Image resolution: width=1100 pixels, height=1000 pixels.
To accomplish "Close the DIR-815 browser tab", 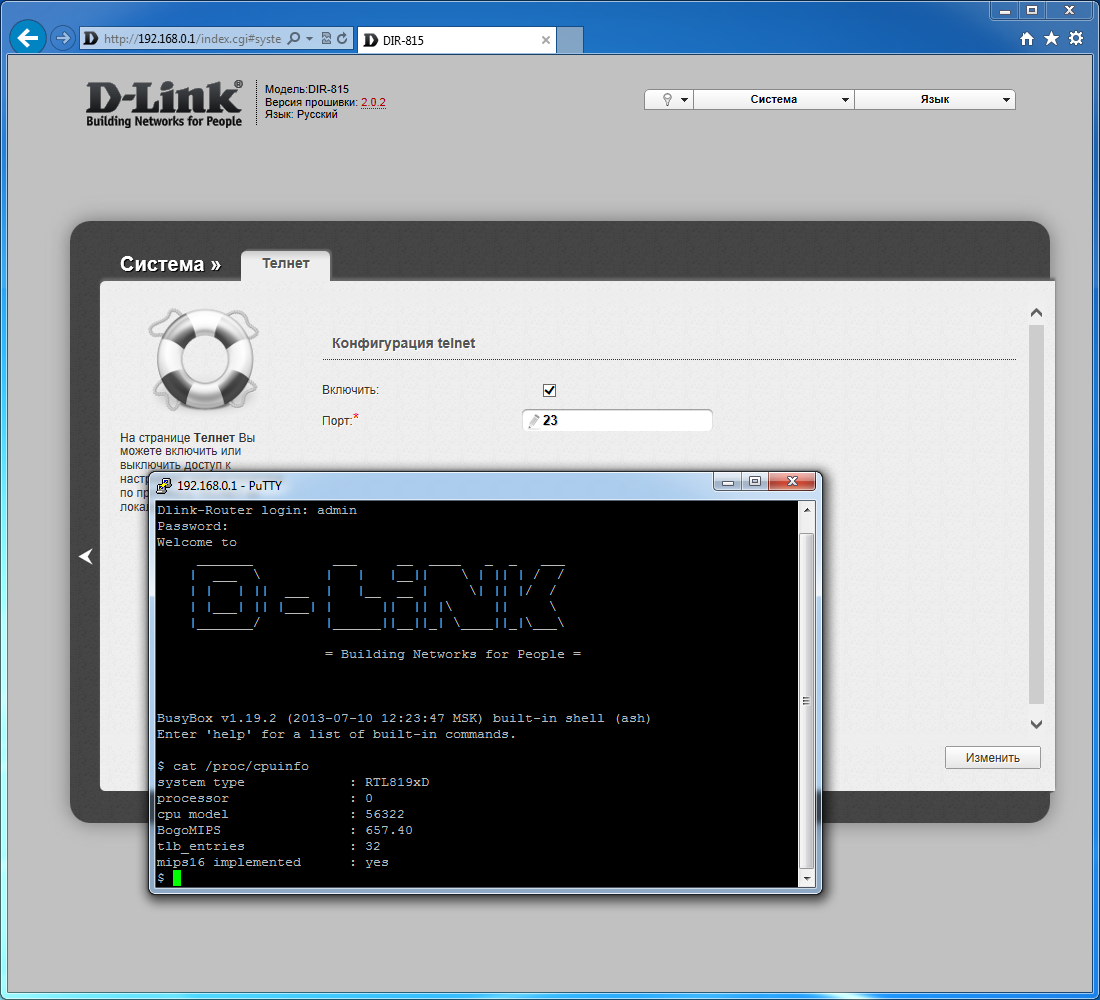I will (x=546, y=40).
